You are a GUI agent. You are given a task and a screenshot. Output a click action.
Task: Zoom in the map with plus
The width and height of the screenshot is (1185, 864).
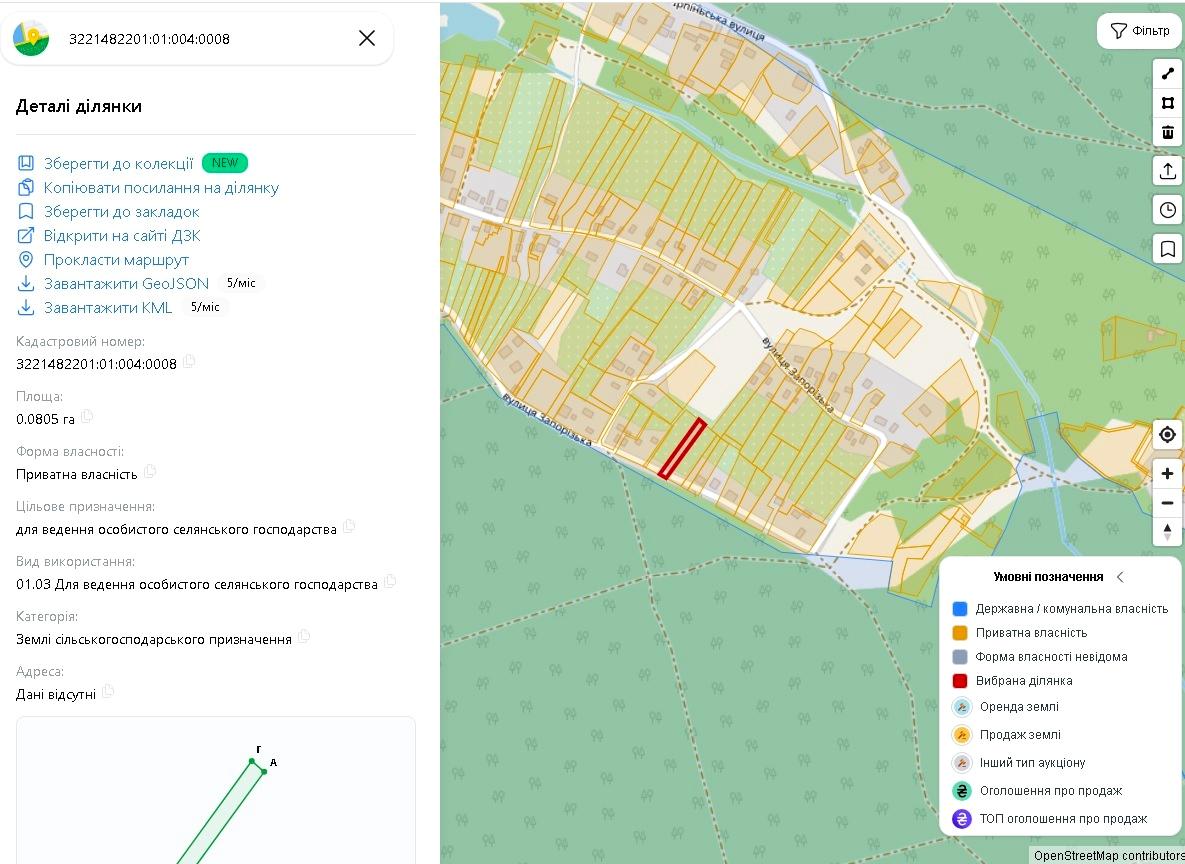(x=1168, y=473)
